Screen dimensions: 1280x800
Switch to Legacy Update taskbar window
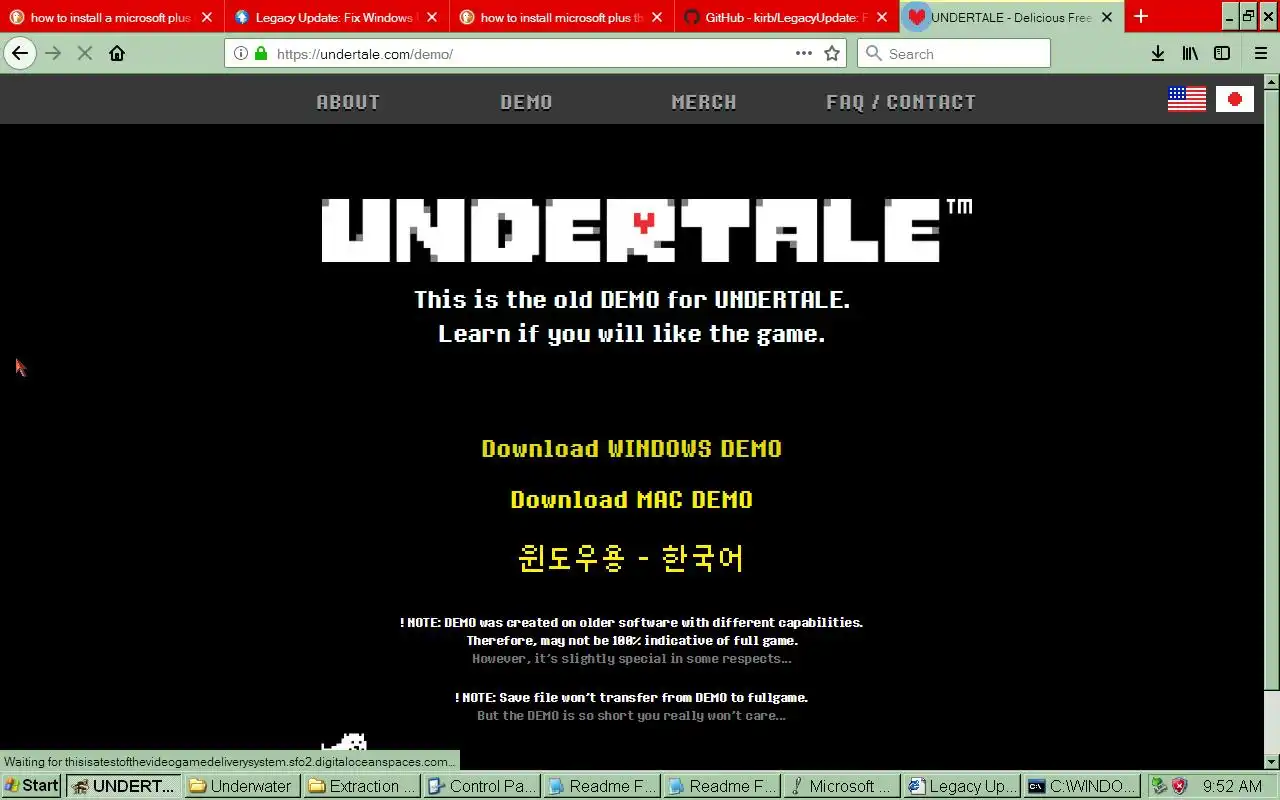pos(962,786)
